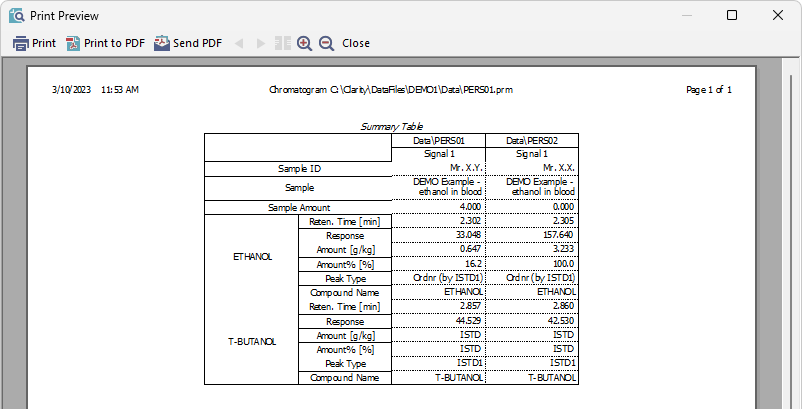Viewport: 802px width, 409px height.
Task: Click the 16.2 amount percent value
Action: click(474, 264)
